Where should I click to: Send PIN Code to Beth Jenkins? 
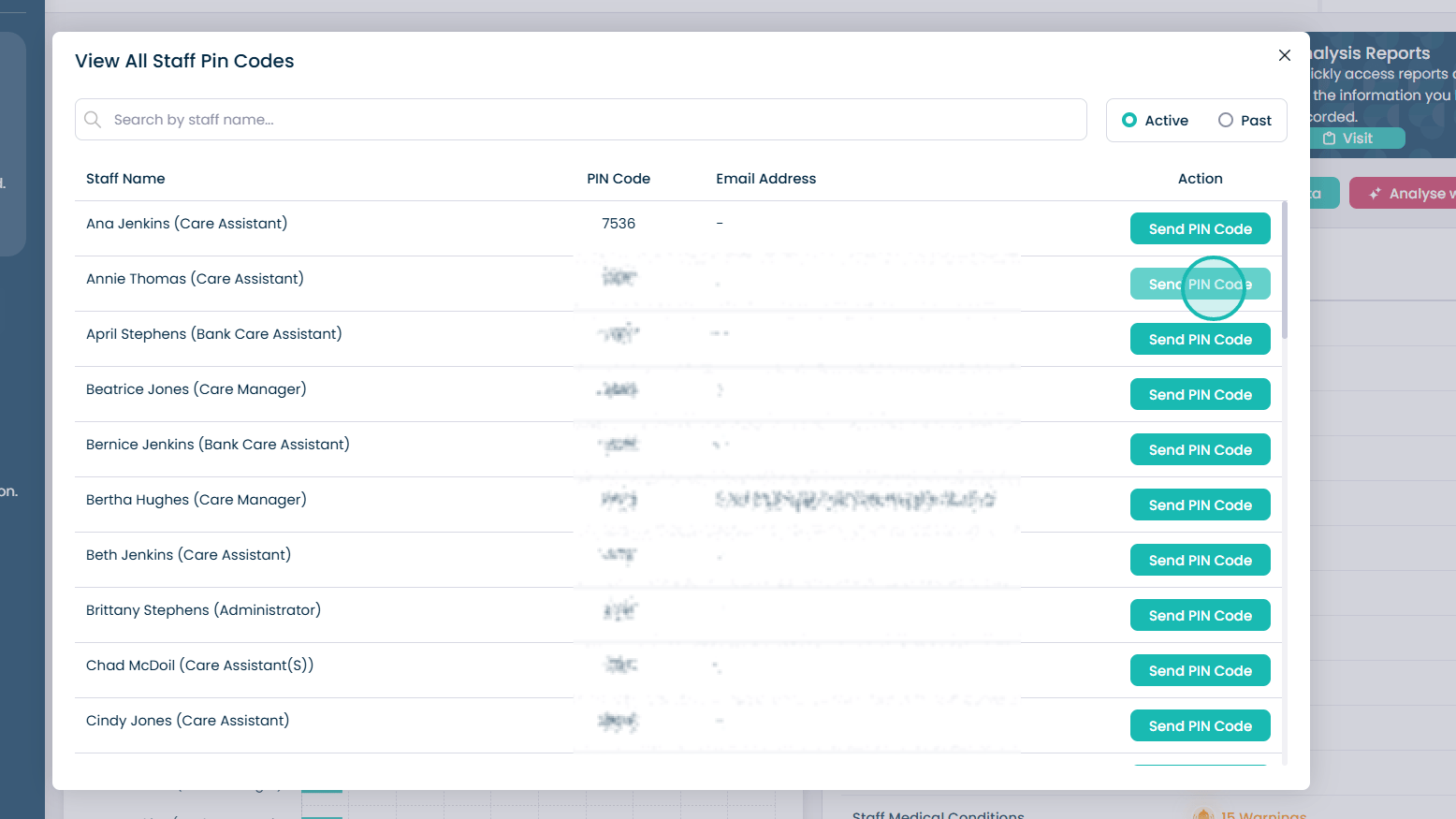click(x=1201, y=561)
